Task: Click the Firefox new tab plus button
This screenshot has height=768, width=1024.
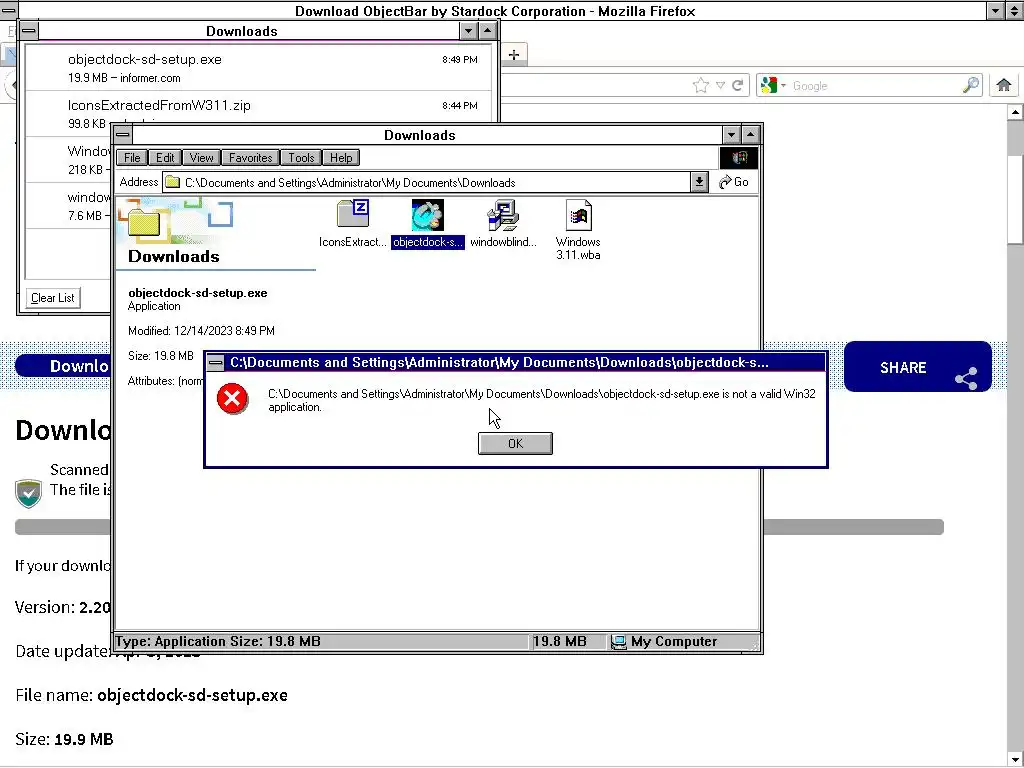Action: tap(514, 55)
